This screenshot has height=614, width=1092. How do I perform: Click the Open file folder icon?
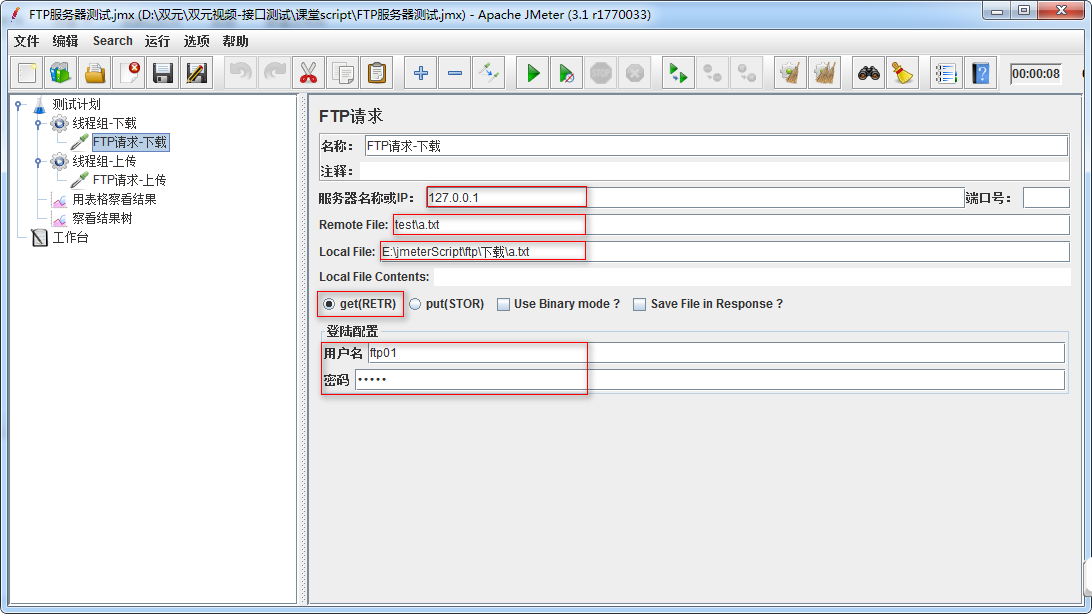tap(95, 73)
